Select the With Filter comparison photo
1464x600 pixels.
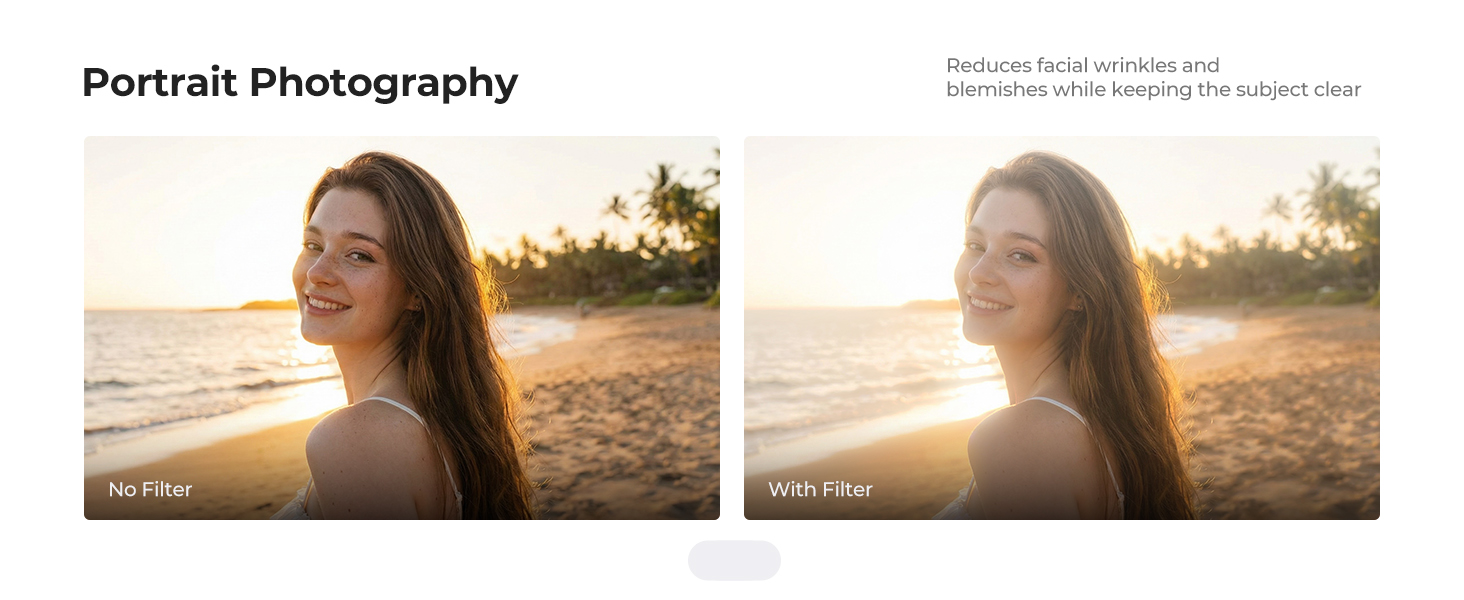pos(1062,328)
